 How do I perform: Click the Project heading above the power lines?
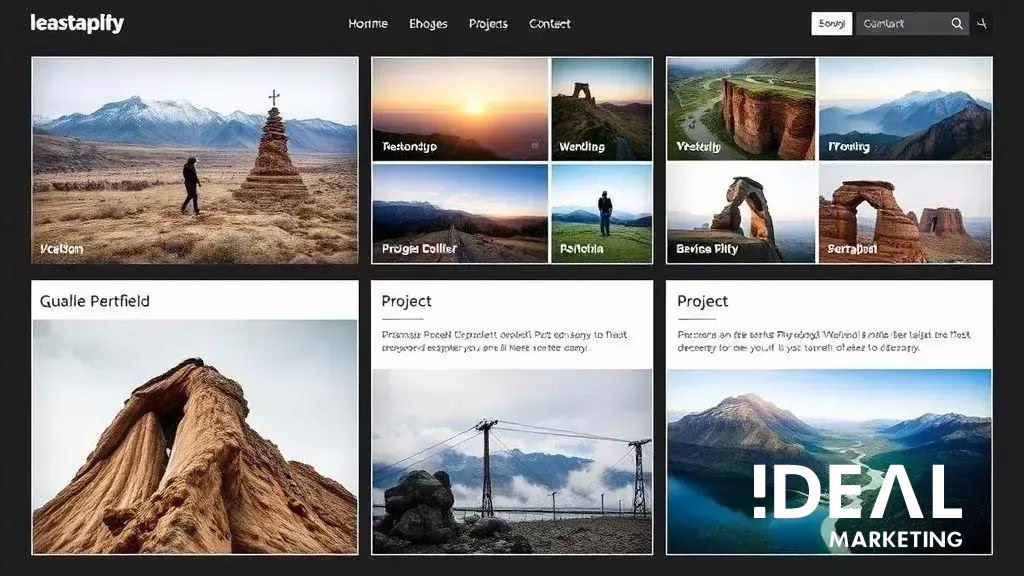(x=407, y=301)
